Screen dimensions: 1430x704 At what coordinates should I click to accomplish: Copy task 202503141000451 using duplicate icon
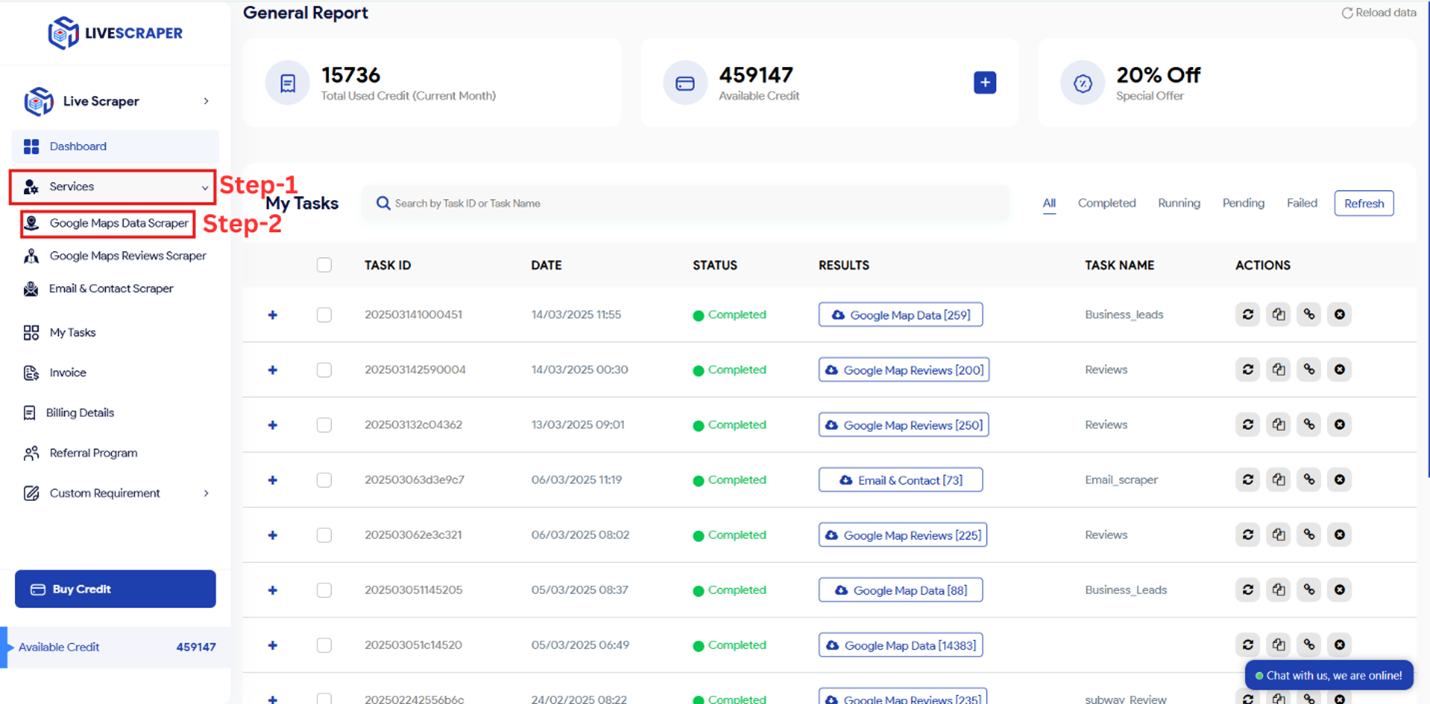[1278, 314]
